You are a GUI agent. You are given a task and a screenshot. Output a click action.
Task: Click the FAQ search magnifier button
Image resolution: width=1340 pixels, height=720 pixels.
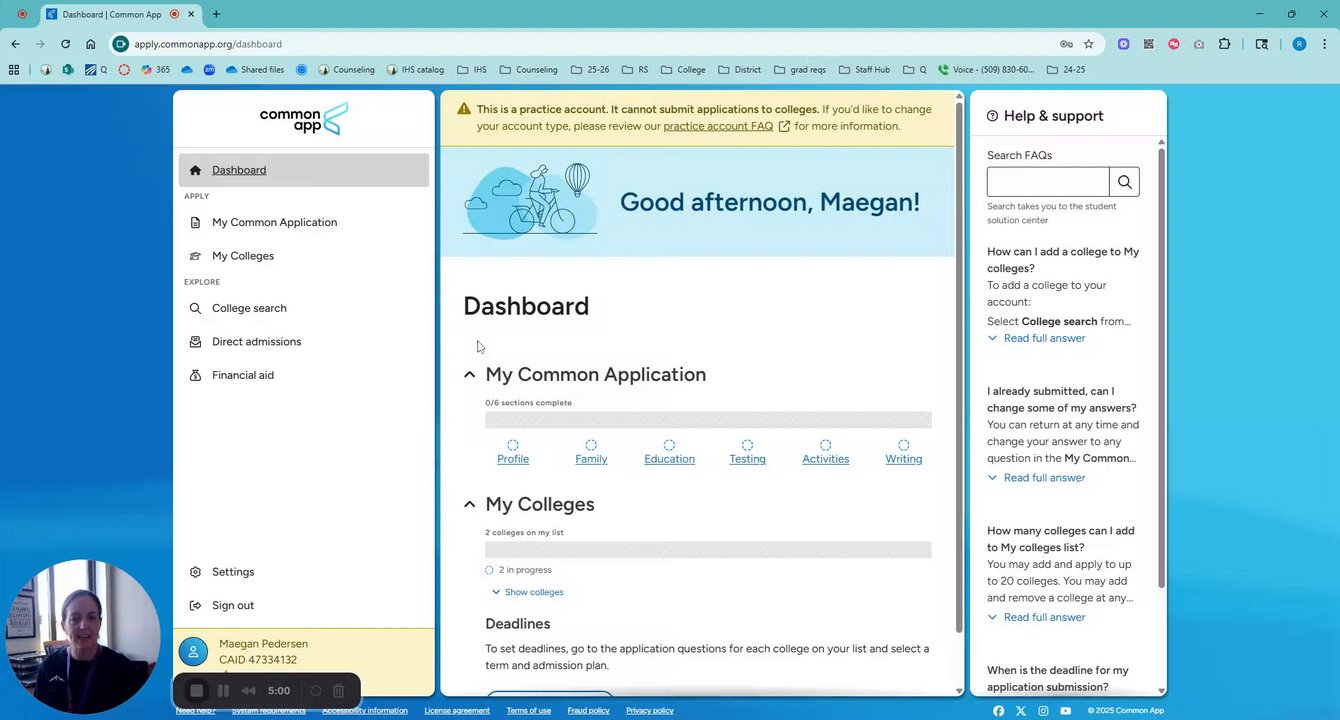click(x=1124, y=182)
